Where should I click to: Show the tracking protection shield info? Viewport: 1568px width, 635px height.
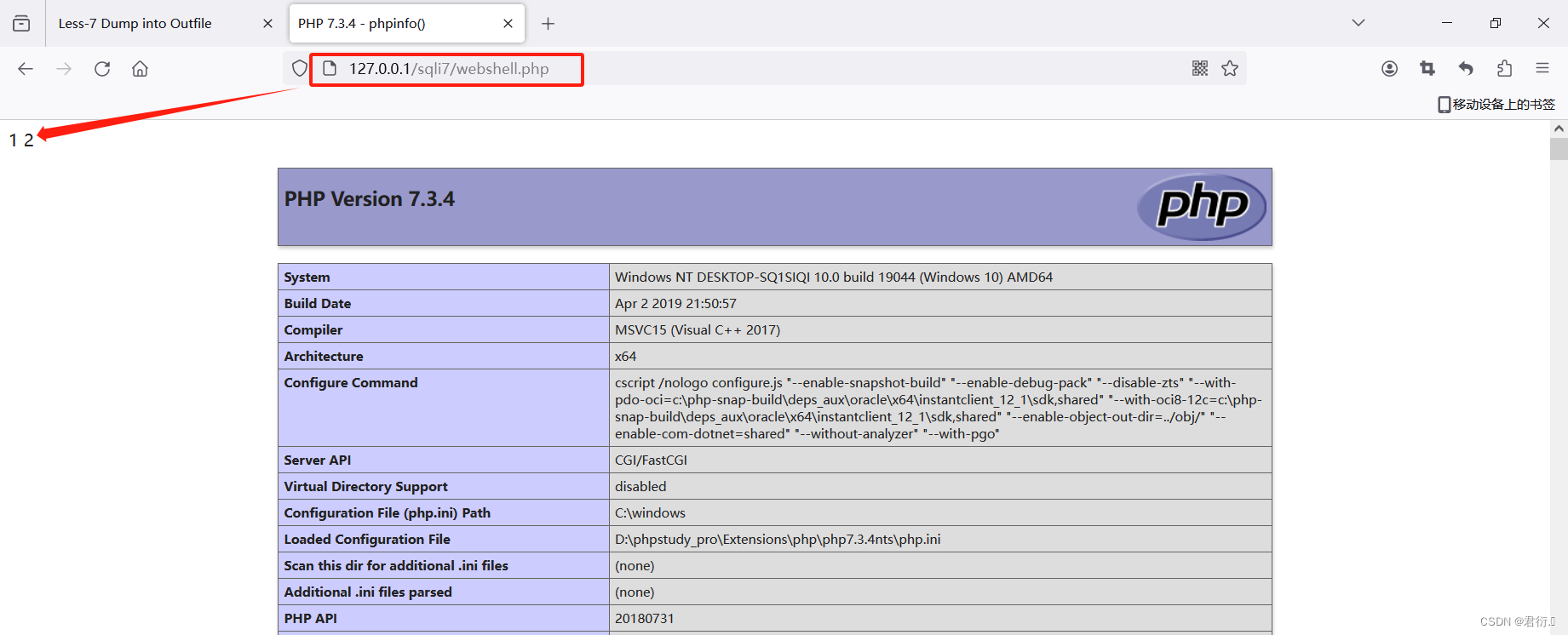[299, 68]
